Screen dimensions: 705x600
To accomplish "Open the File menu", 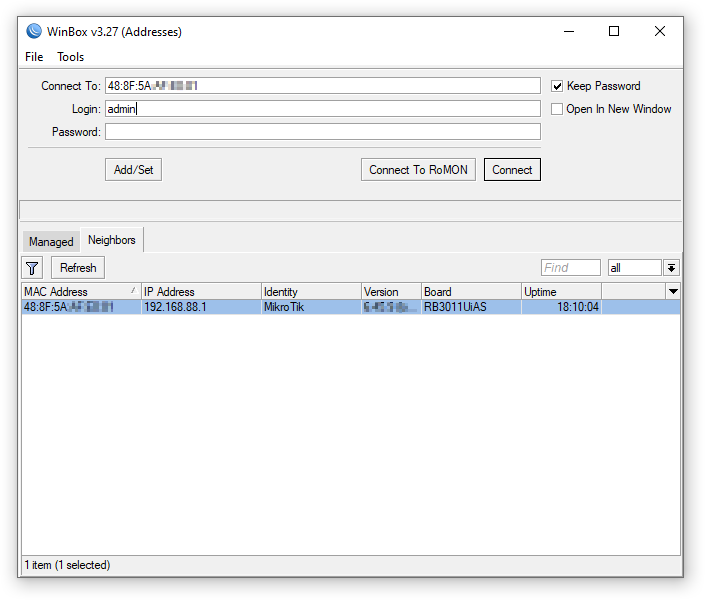I will 34,57.
